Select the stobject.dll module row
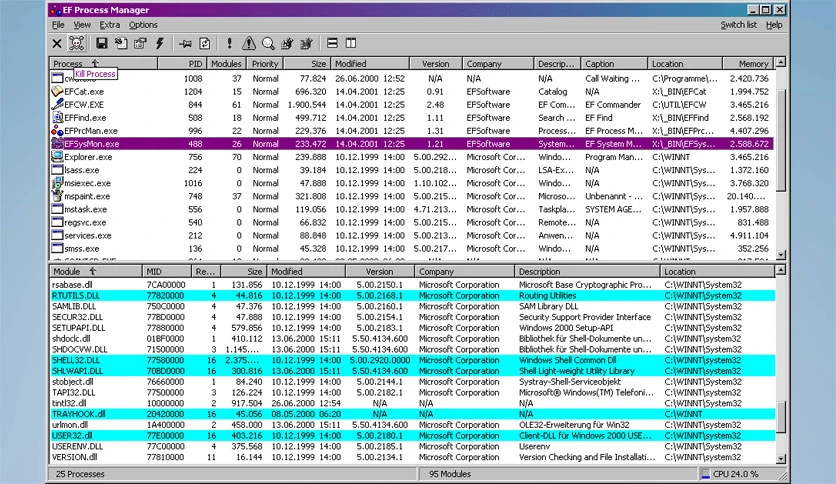Image resolution: width=836 pixels, height=484 pixels. coord(412,382)
